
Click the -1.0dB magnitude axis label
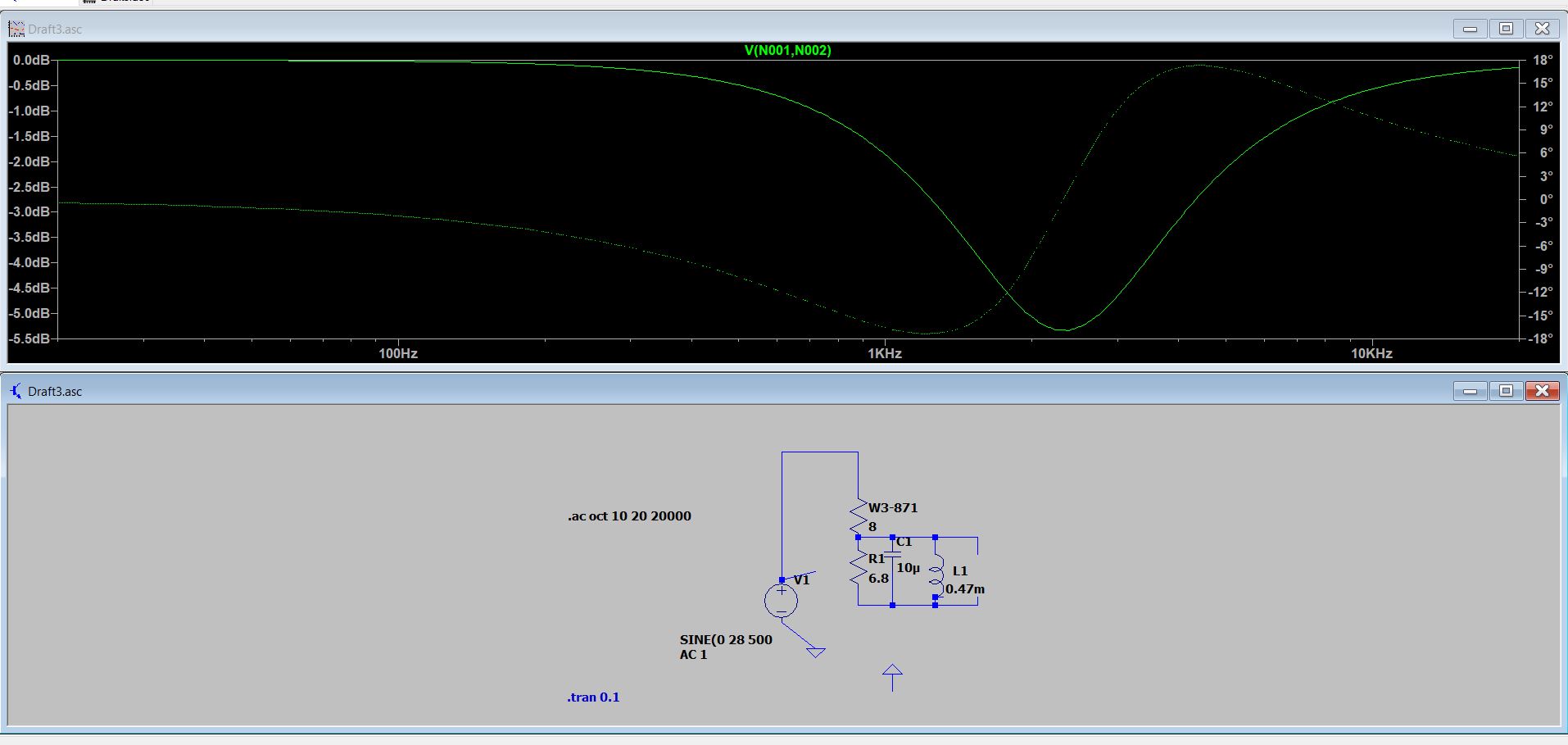(x=29, y=111)
